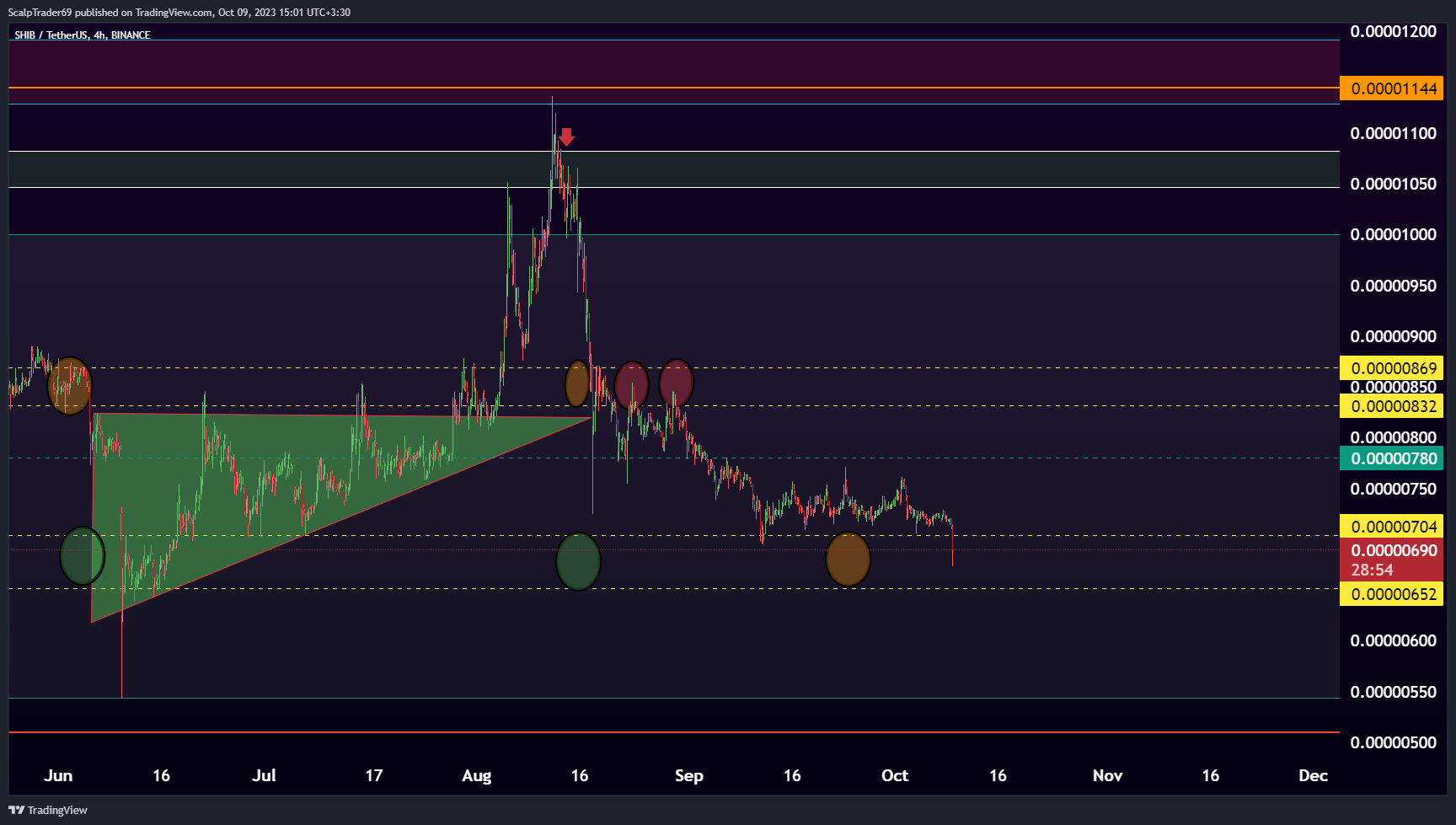This screenshot has width=1456, height=825.
Task: Click the red current price label 0.00000690
Action: pyautogui.click(x=1394, y=550)
